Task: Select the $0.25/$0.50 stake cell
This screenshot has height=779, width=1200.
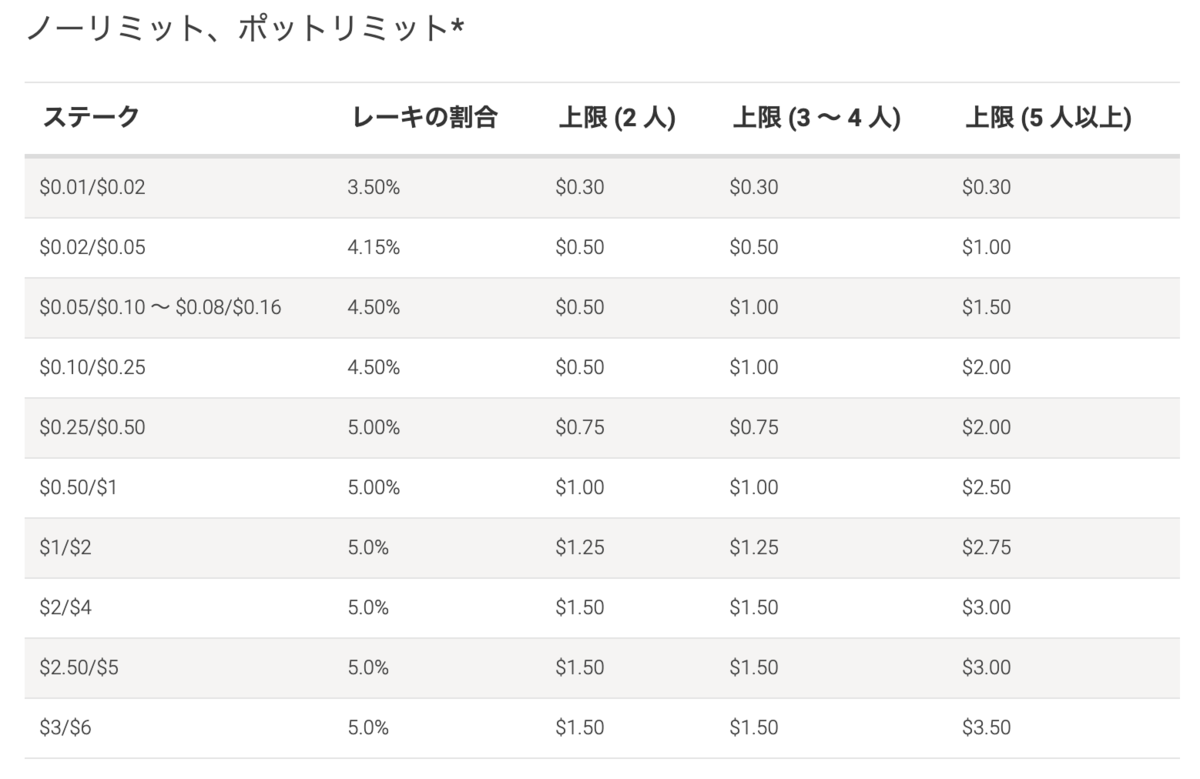Action: point(92,427)
